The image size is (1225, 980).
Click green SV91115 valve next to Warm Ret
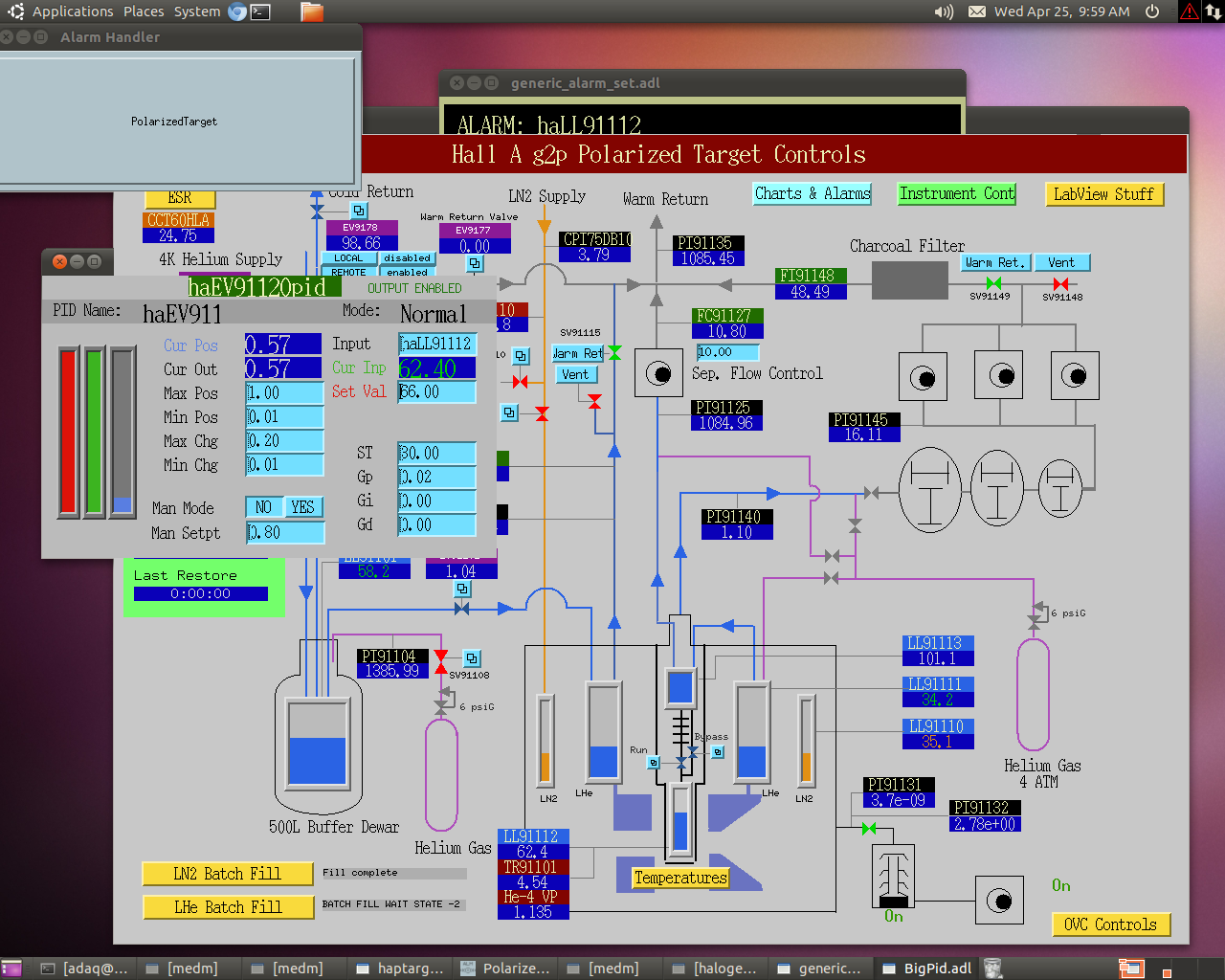click(614, 353)
